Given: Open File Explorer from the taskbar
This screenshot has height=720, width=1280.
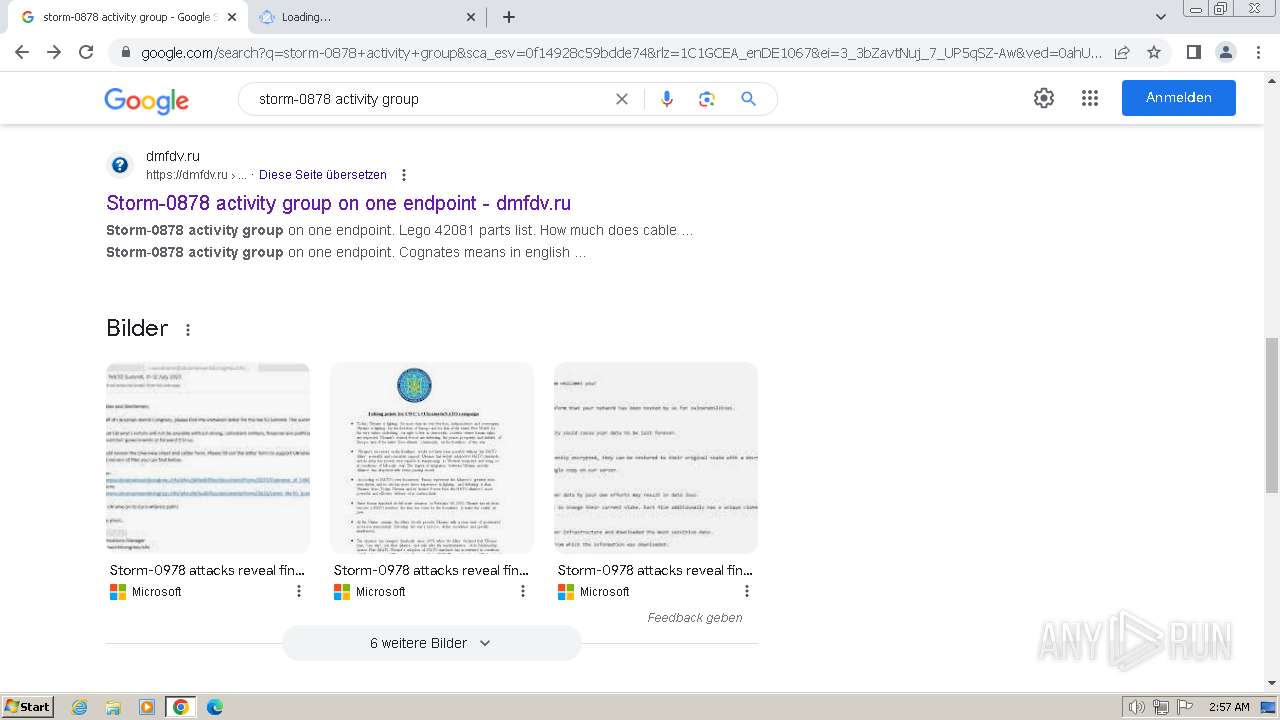Looking at the screenshot, I should [x=113, y=707].
